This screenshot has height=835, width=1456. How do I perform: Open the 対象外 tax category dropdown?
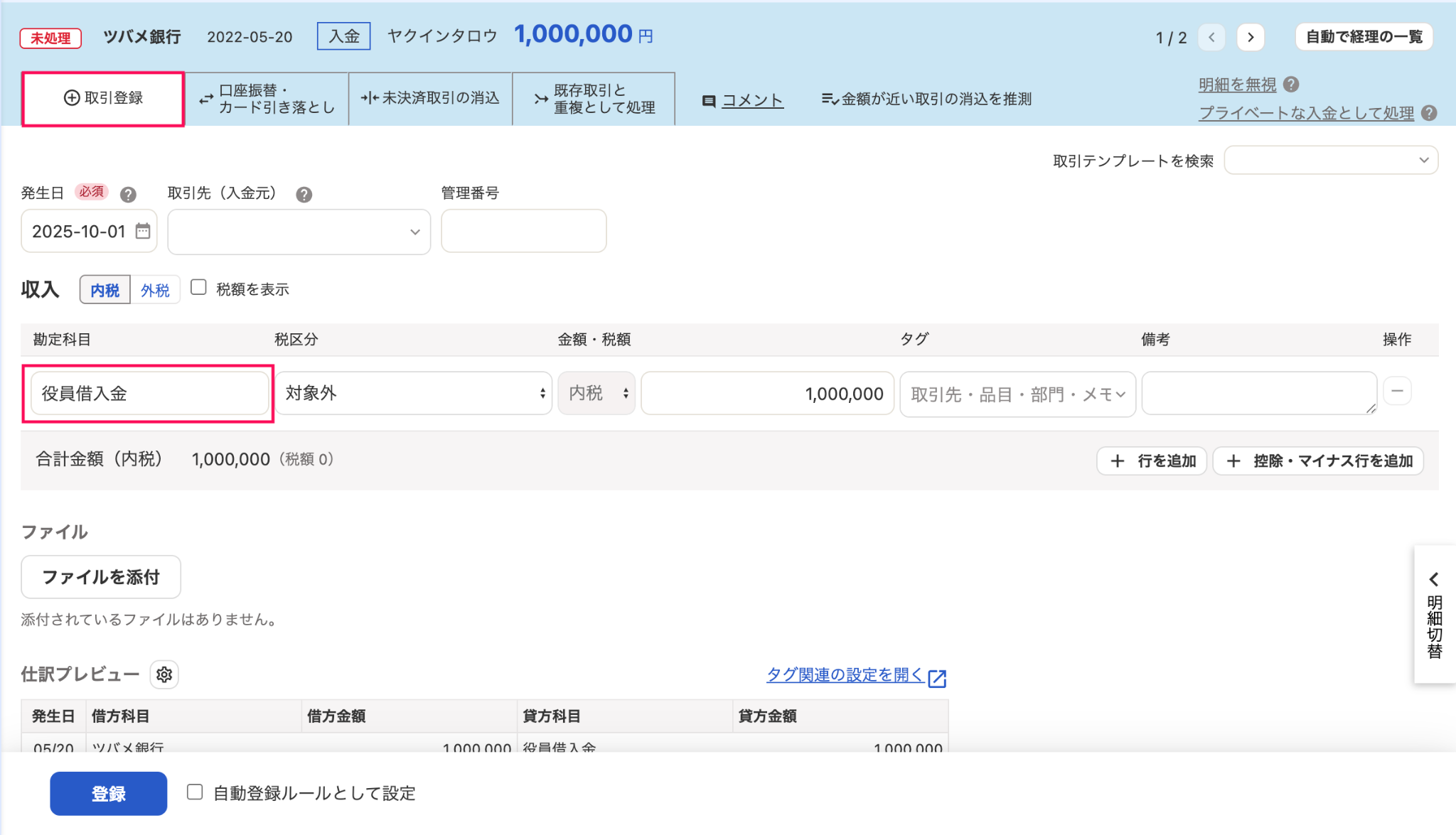click(414, 393)
